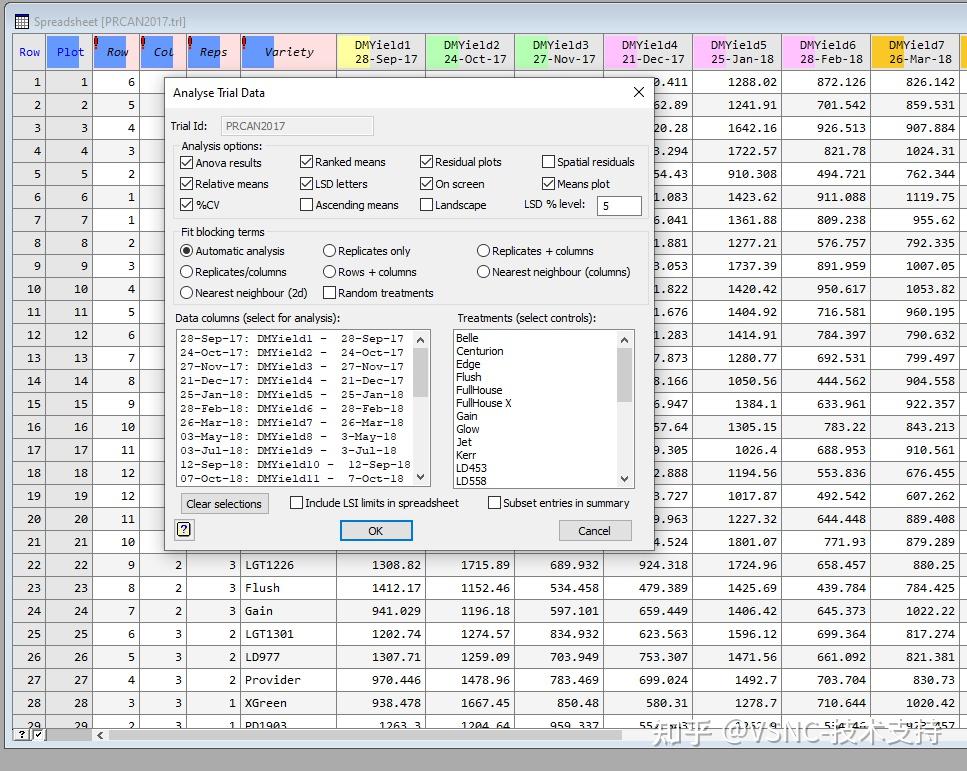Select Centurion in the Treatments list
The image size is (967, 771).
coord(478,351)
